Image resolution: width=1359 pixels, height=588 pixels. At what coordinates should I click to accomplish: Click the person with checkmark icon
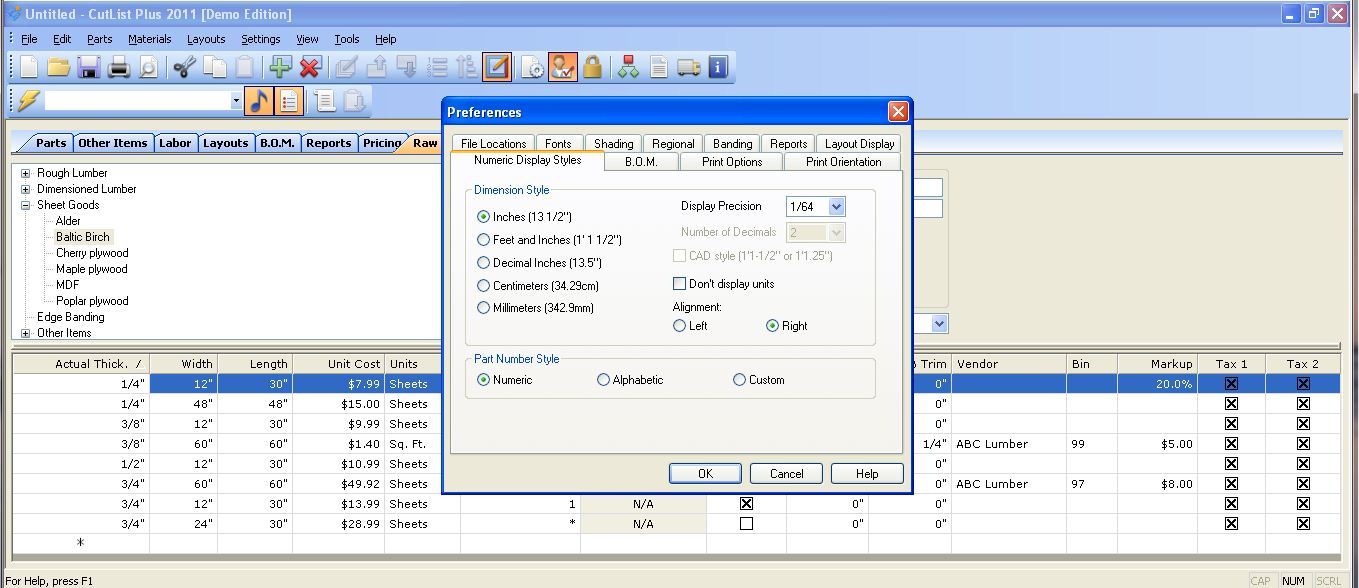point(563,67)
